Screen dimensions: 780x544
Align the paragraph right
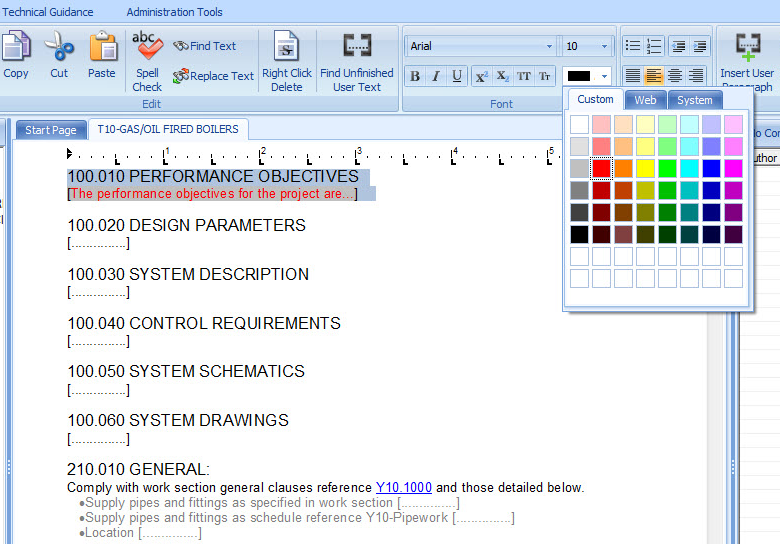point(696,76)
